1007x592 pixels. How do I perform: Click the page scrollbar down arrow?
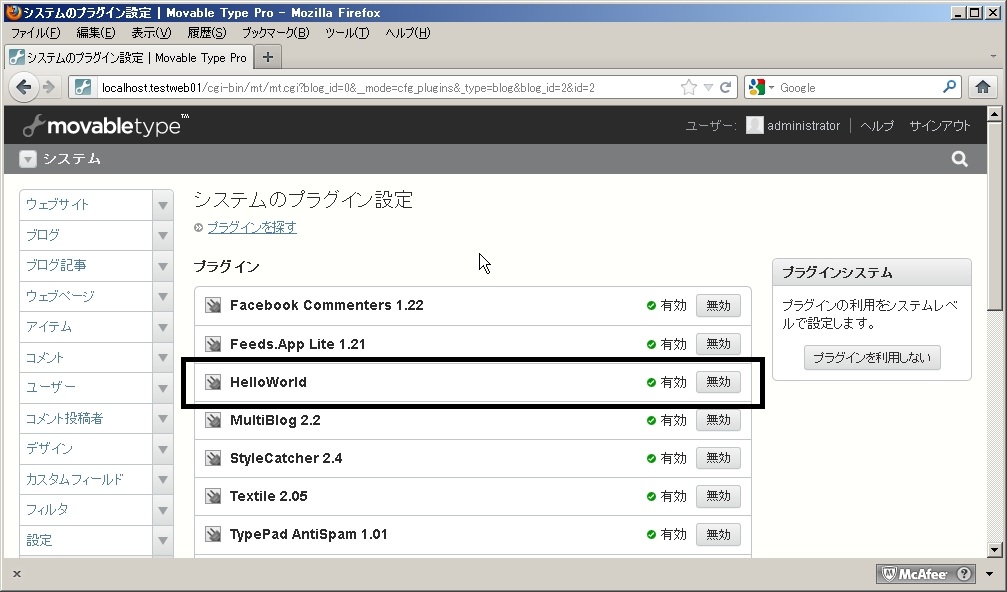point(994,550)
